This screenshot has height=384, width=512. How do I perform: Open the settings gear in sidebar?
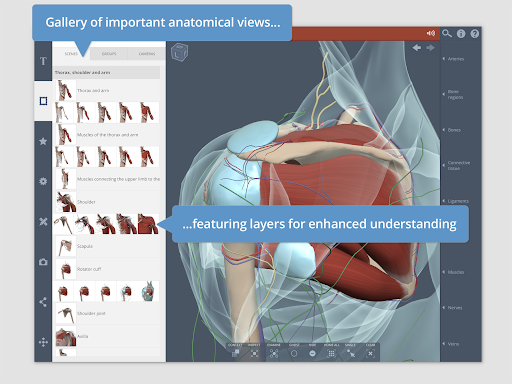pyautogui.click(x=43, y=181)
